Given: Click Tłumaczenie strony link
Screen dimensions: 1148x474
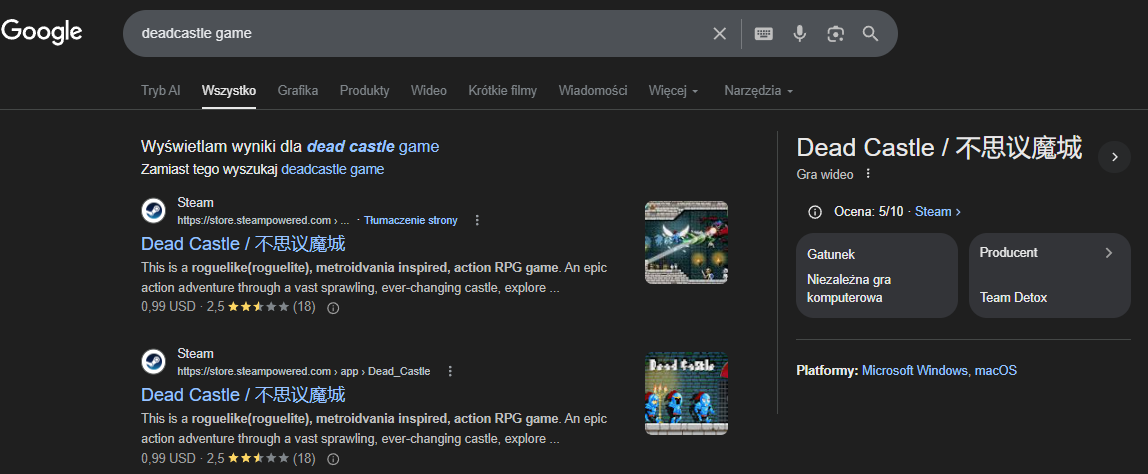Looking at the screenshot, I should tap(411, 220).
